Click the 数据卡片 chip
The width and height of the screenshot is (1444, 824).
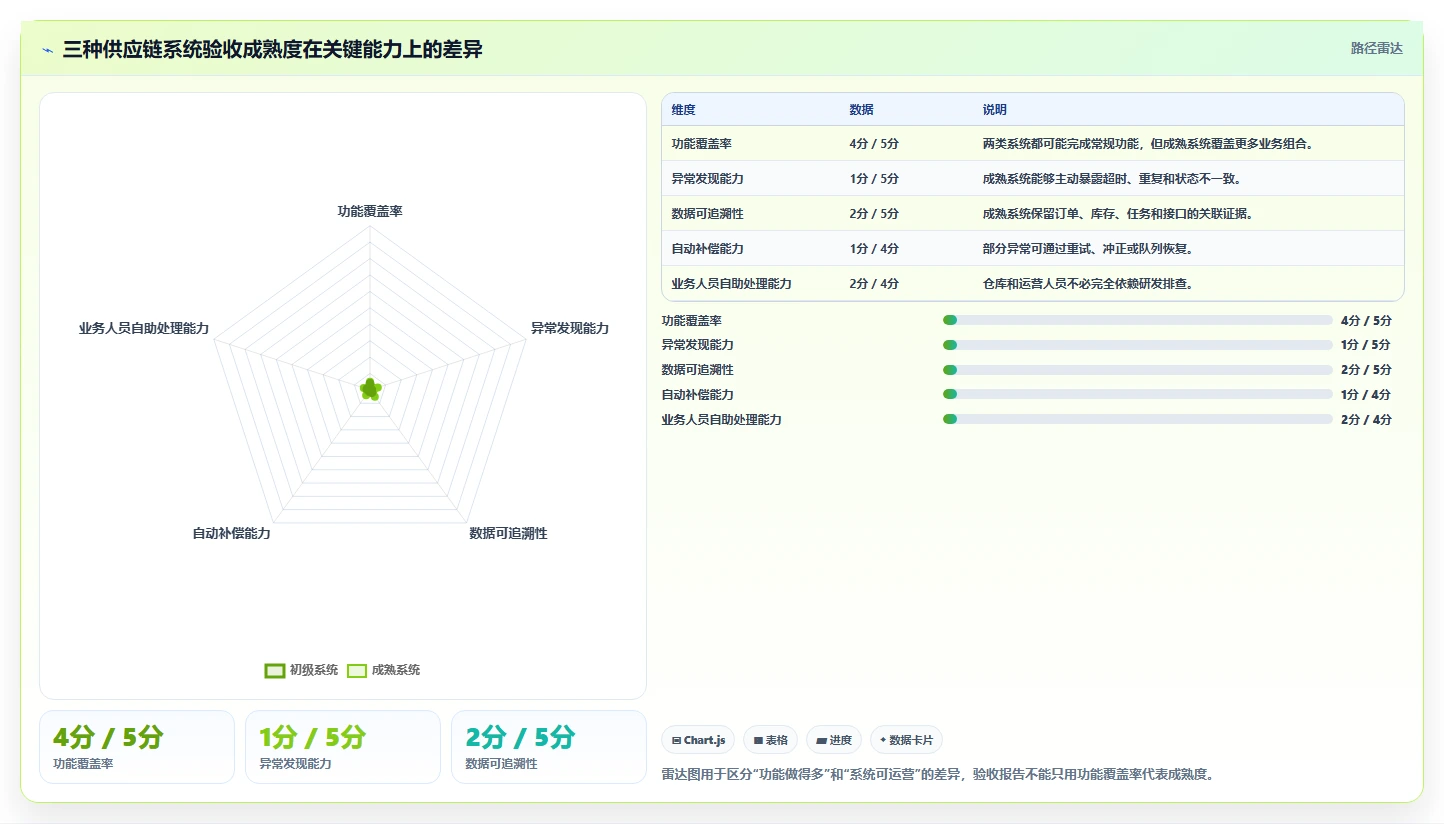click(906, 740)
